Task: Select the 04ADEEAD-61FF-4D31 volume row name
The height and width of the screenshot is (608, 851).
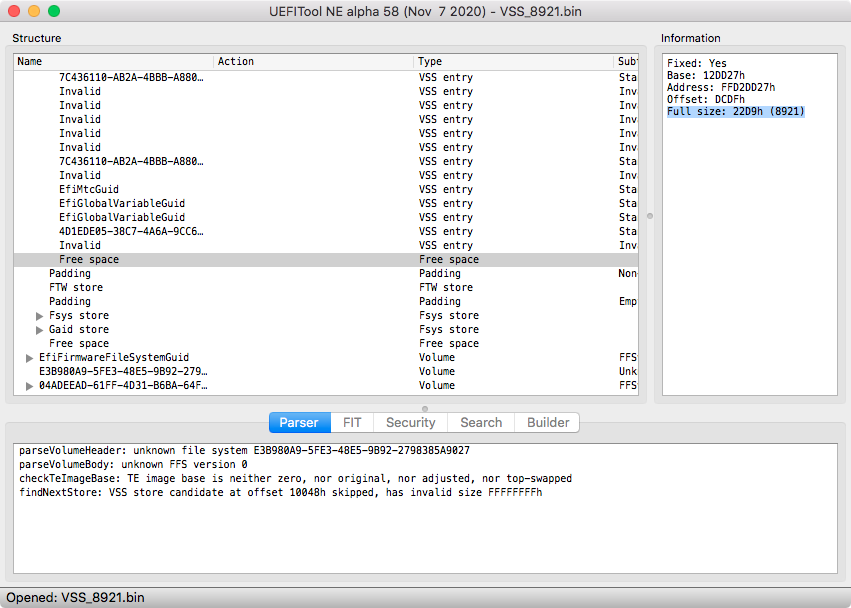Action: [123, 385]
